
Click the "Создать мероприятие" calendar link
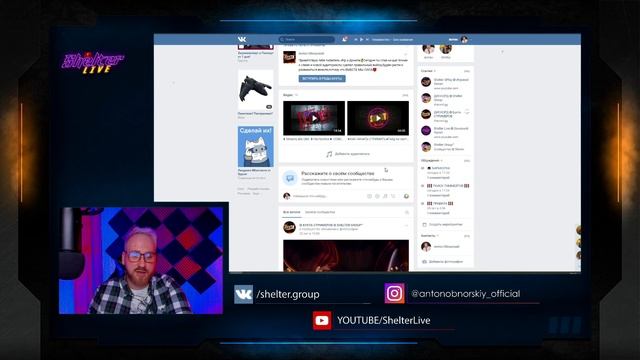[442, 224]
